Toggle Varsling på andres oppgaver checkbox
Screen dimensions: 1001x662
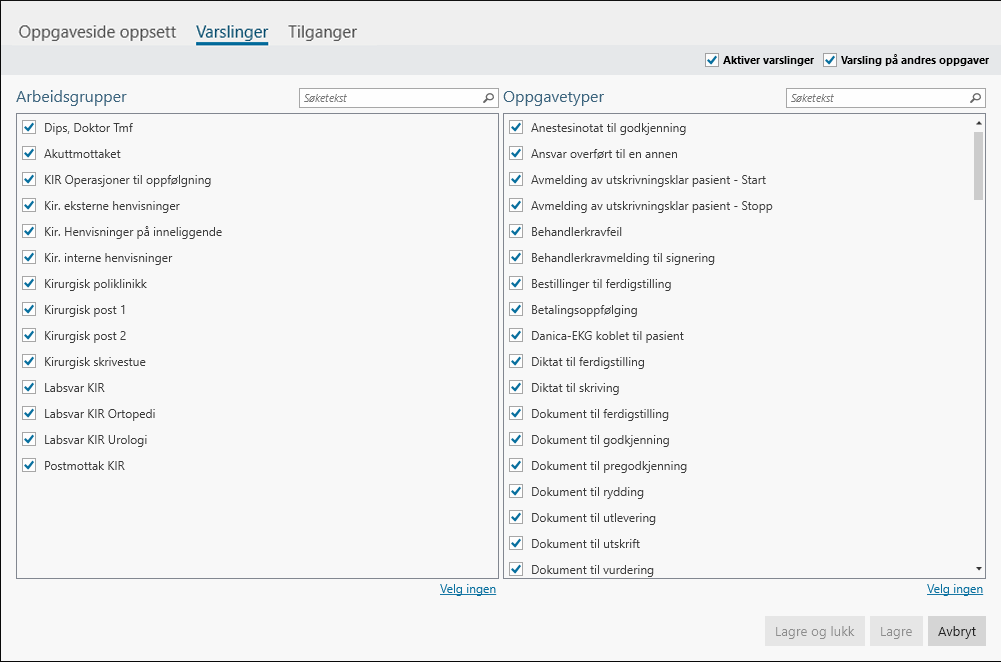pos(830,60)
